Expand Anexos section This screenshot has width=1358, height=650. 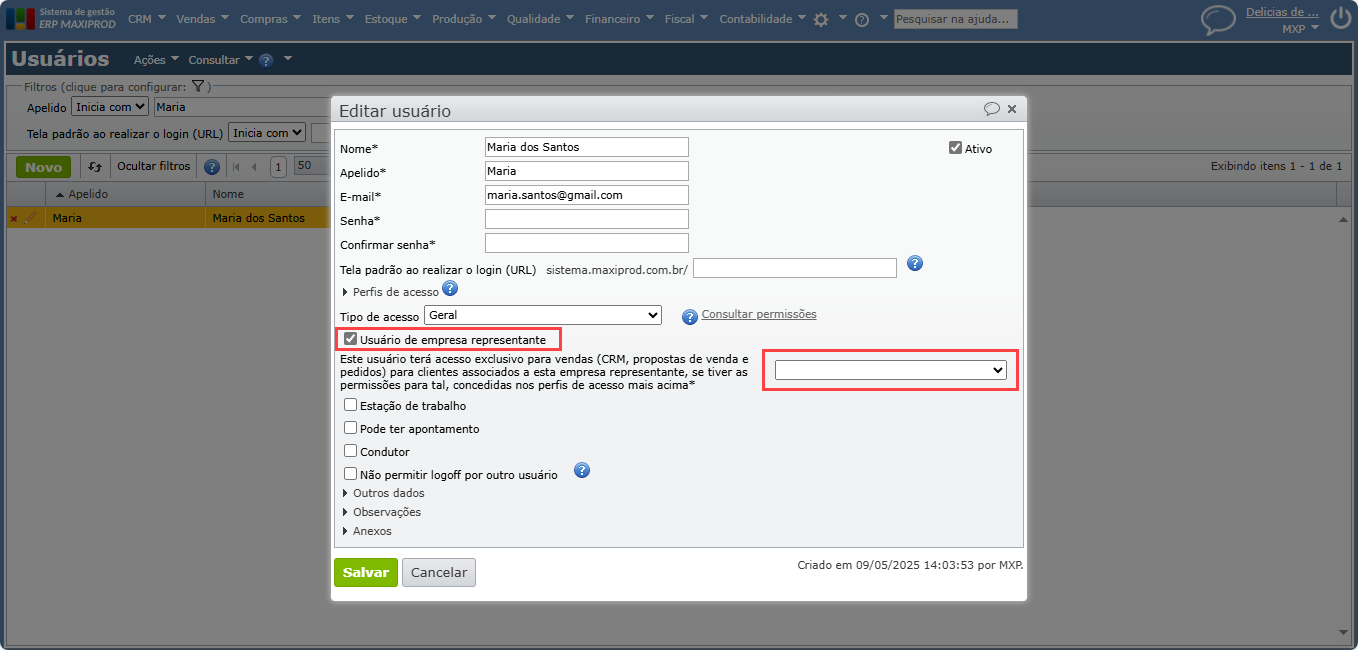[368, 531]
